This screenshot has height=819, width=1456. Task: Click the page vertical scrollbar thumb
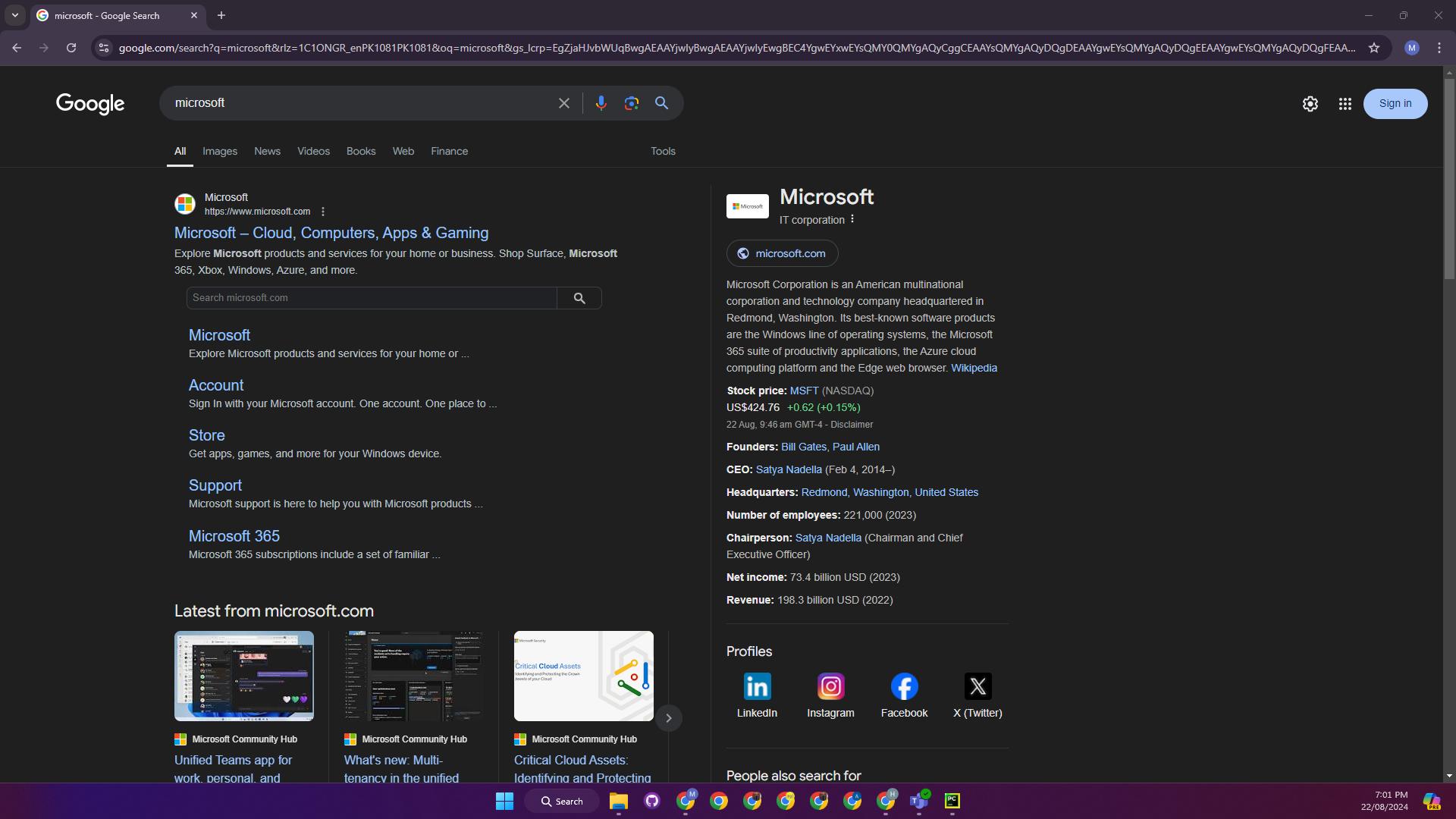[1449, 179]
